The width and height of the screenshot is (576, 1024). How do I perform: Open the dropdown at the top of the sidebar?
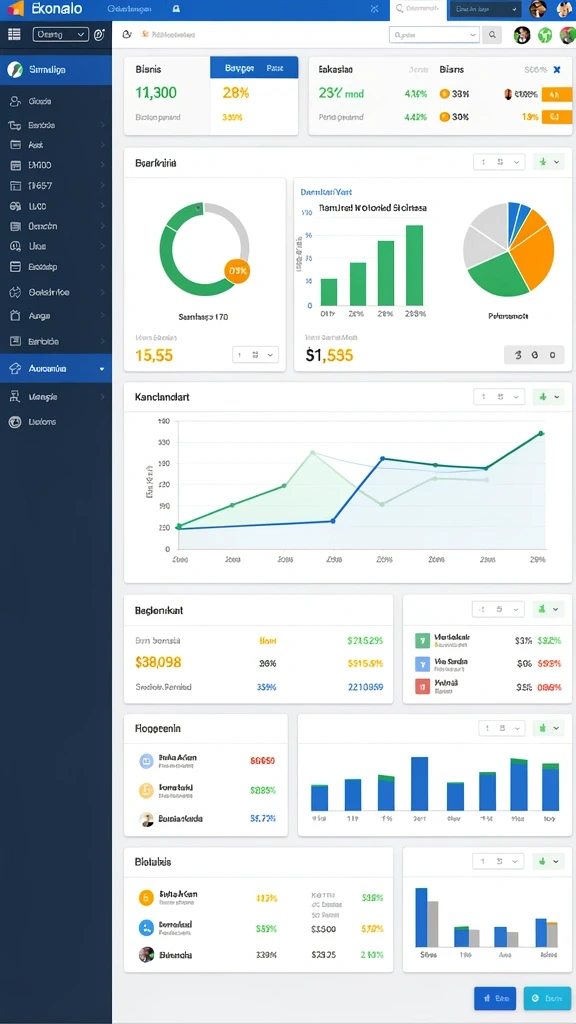pos(61,35)
